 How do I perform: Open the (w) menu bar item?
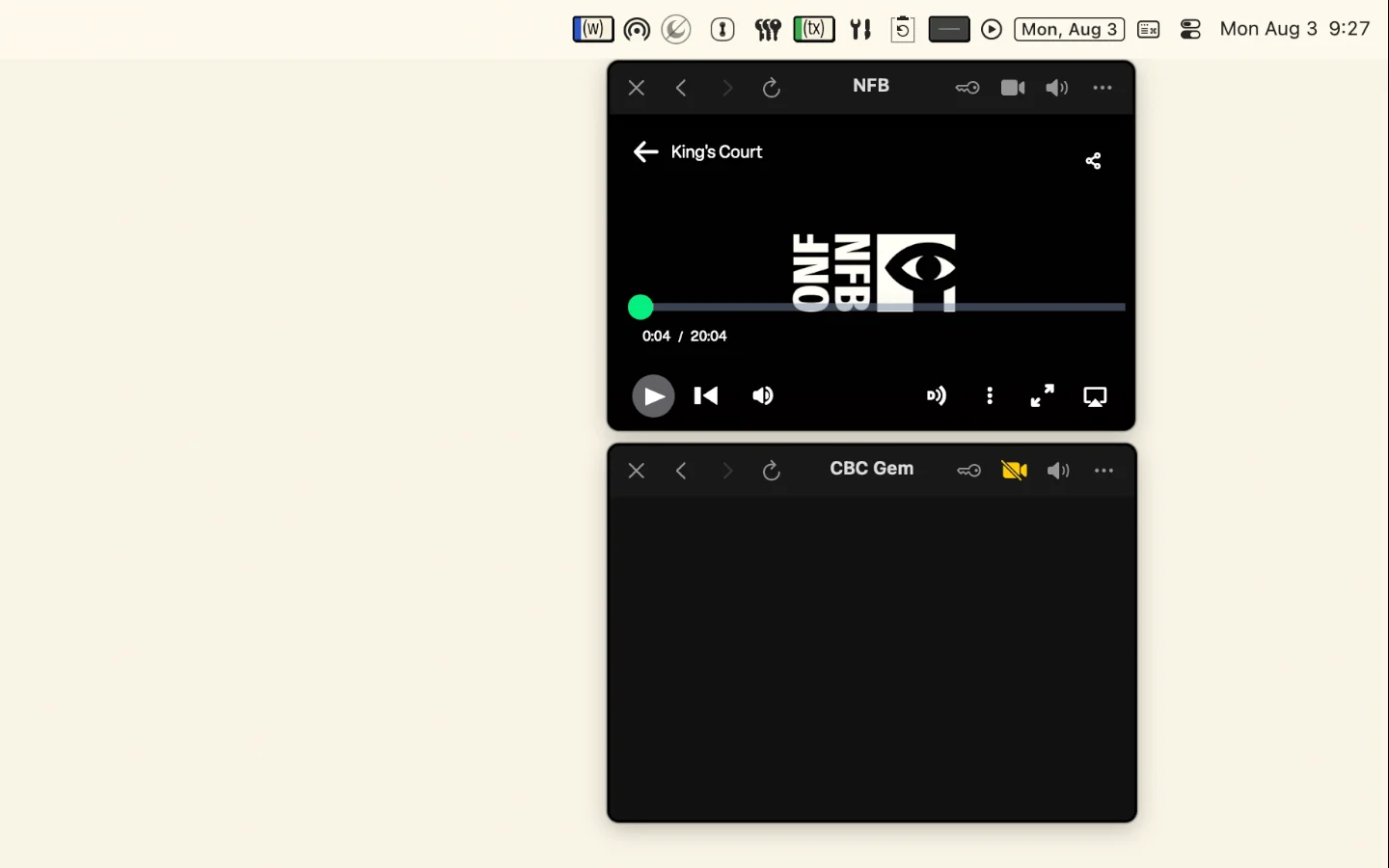click(x=593, y=29)
